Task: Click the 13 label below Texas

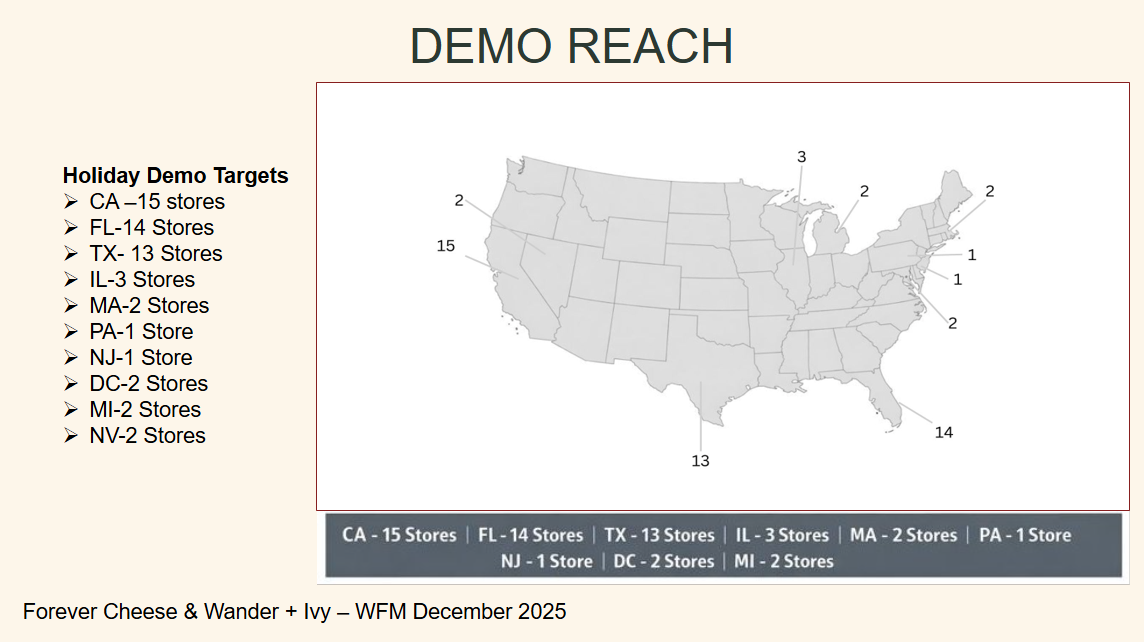Action: [x=700, y=461]
